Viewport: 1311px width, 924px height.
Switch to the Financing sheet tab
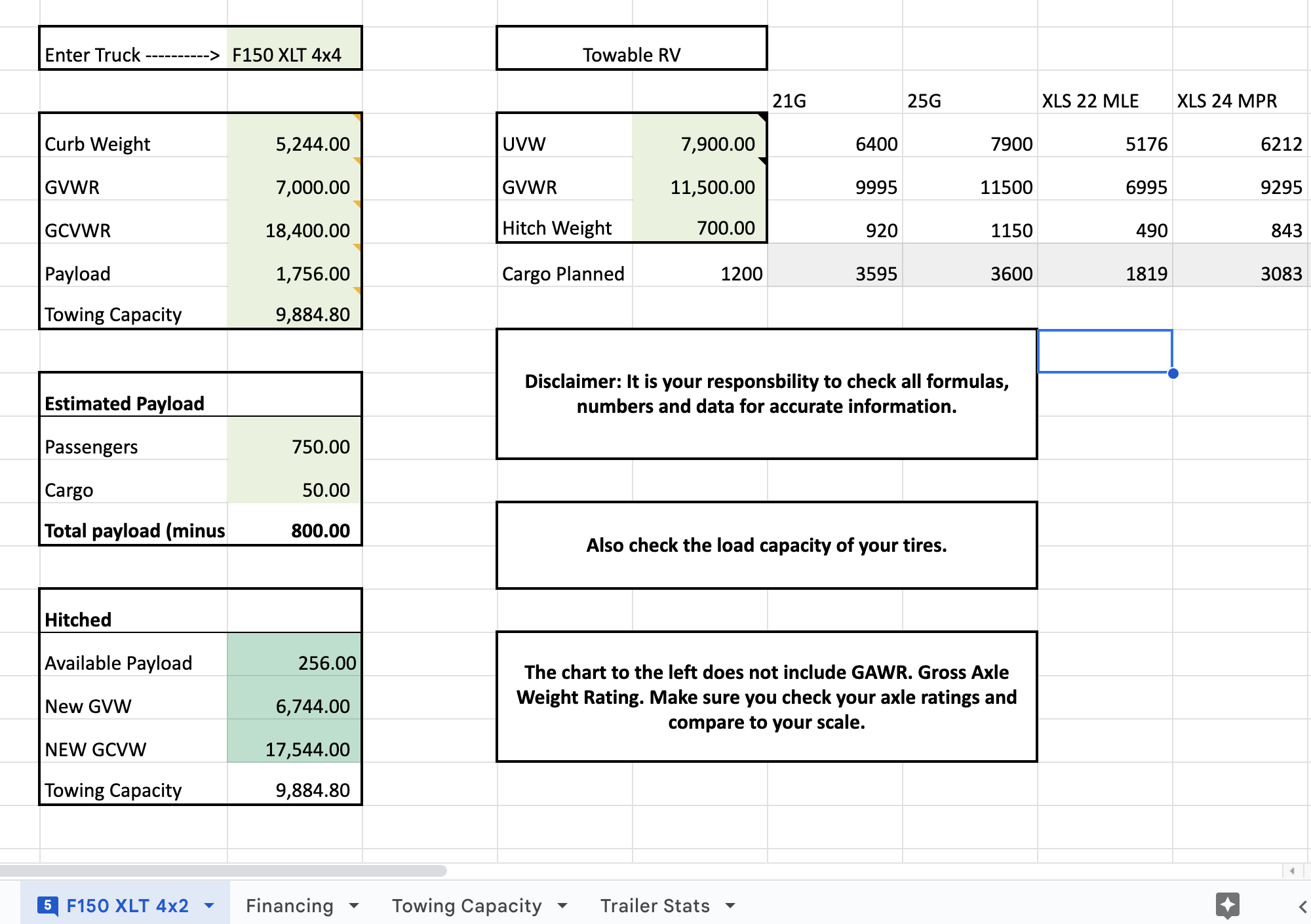(290, 906)
